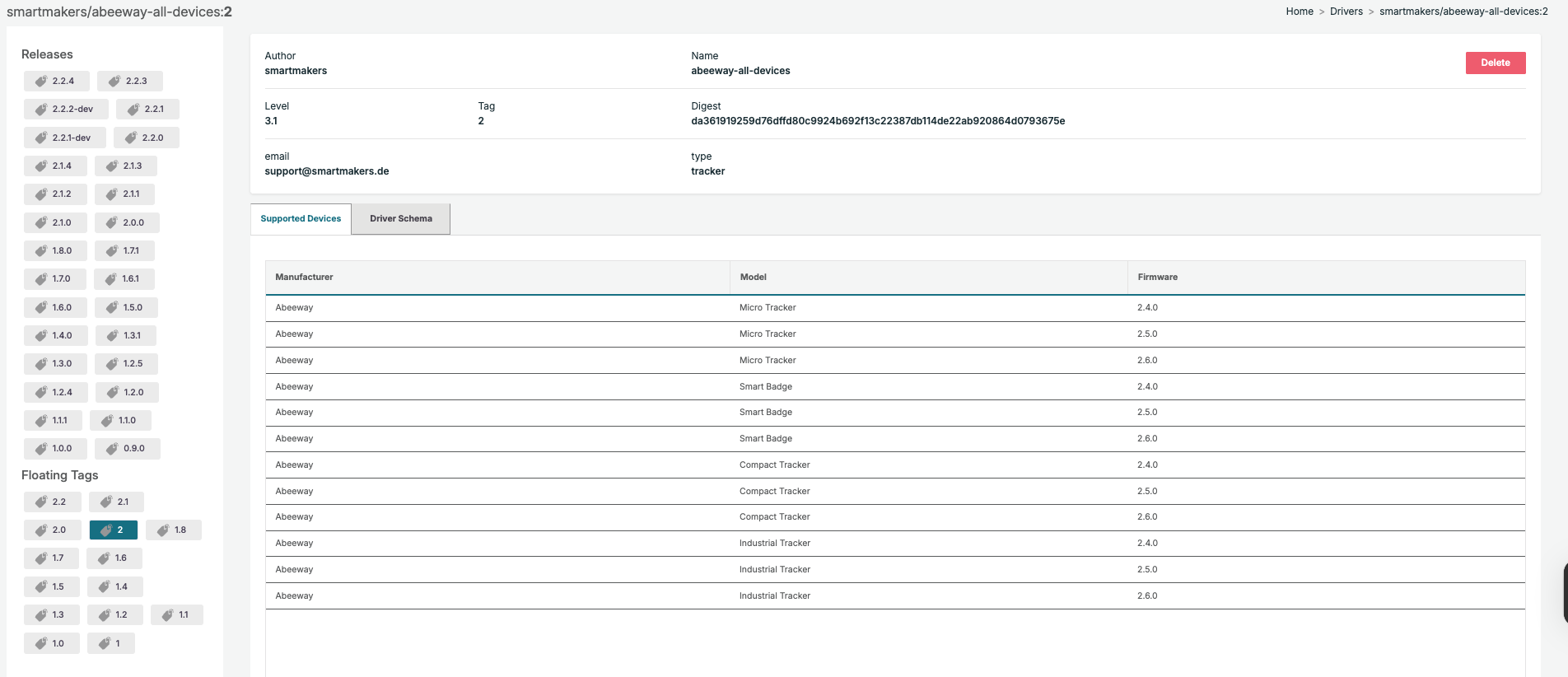Click the tag icon of release 2.2.1-dev
The image size is (1568, 677).
pyautogui.click(x=41, y=138)
